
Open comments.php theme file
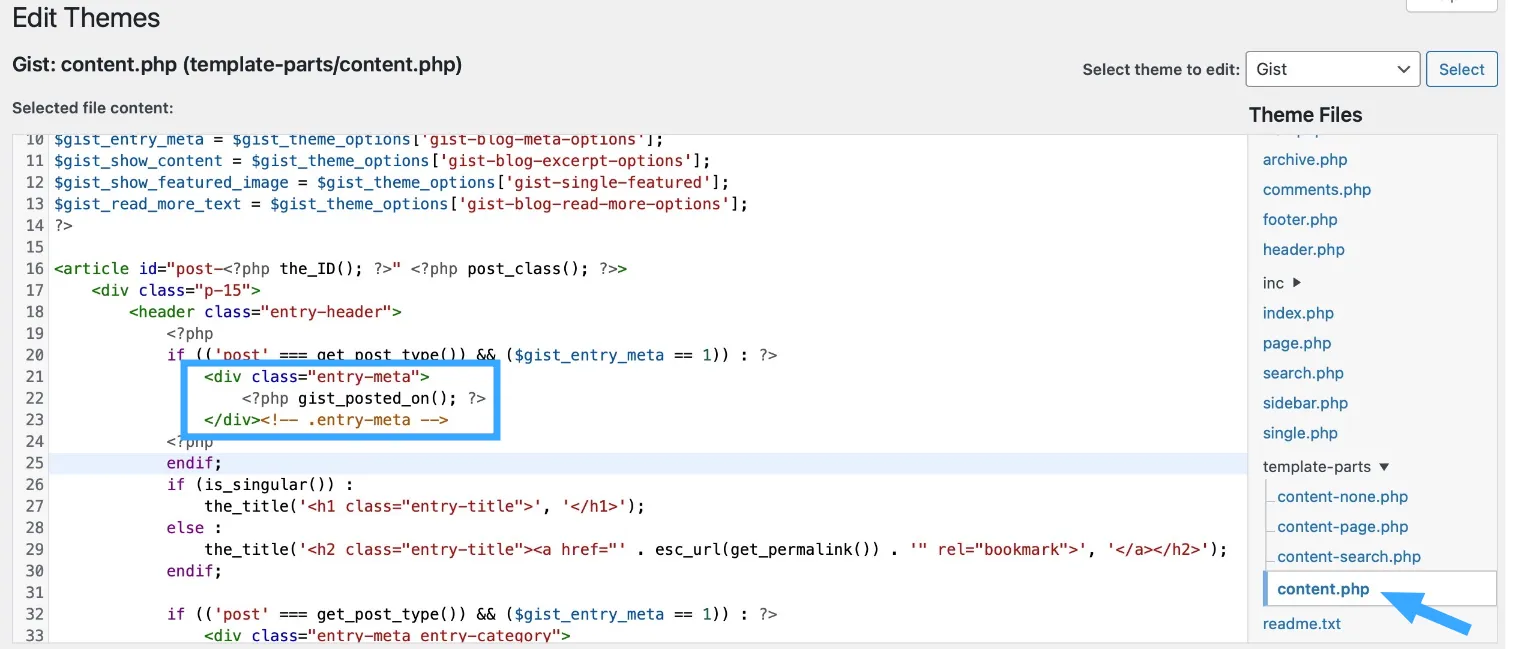[x=1316, y=190]
